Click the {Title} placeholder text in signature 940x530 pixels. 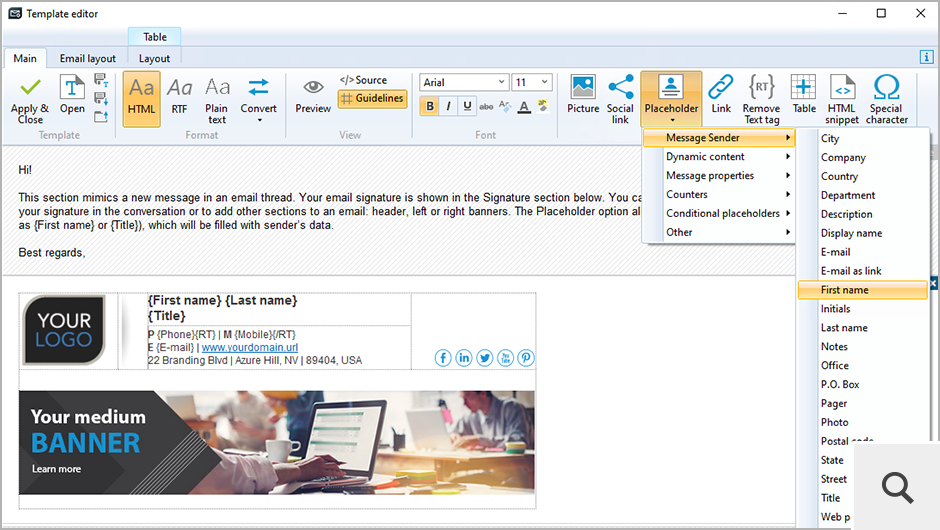click(x=166, y=316)
